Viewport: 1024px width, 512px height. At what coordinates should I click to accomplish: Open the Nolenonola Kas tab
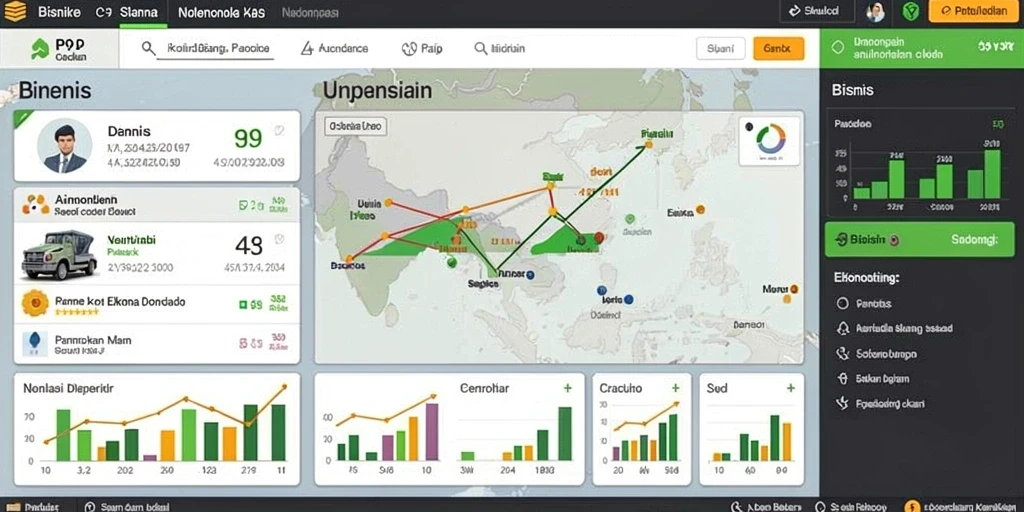pos(221,12)
